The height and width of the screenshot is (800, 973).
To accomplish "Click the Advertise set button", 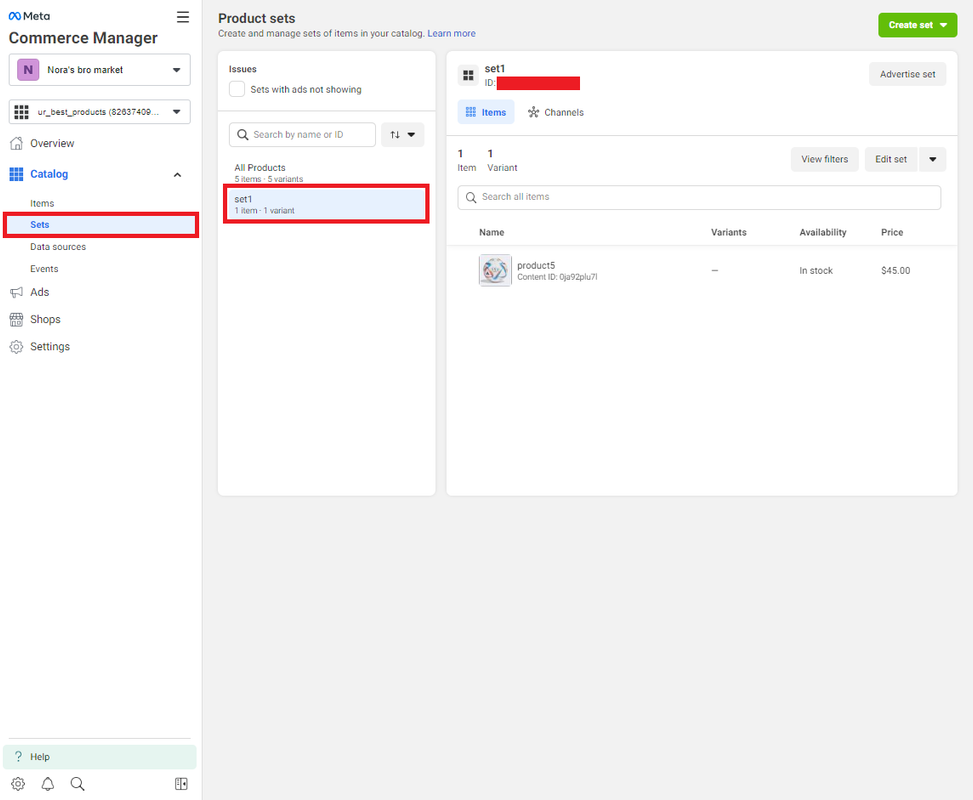I will tap(907, 74).
